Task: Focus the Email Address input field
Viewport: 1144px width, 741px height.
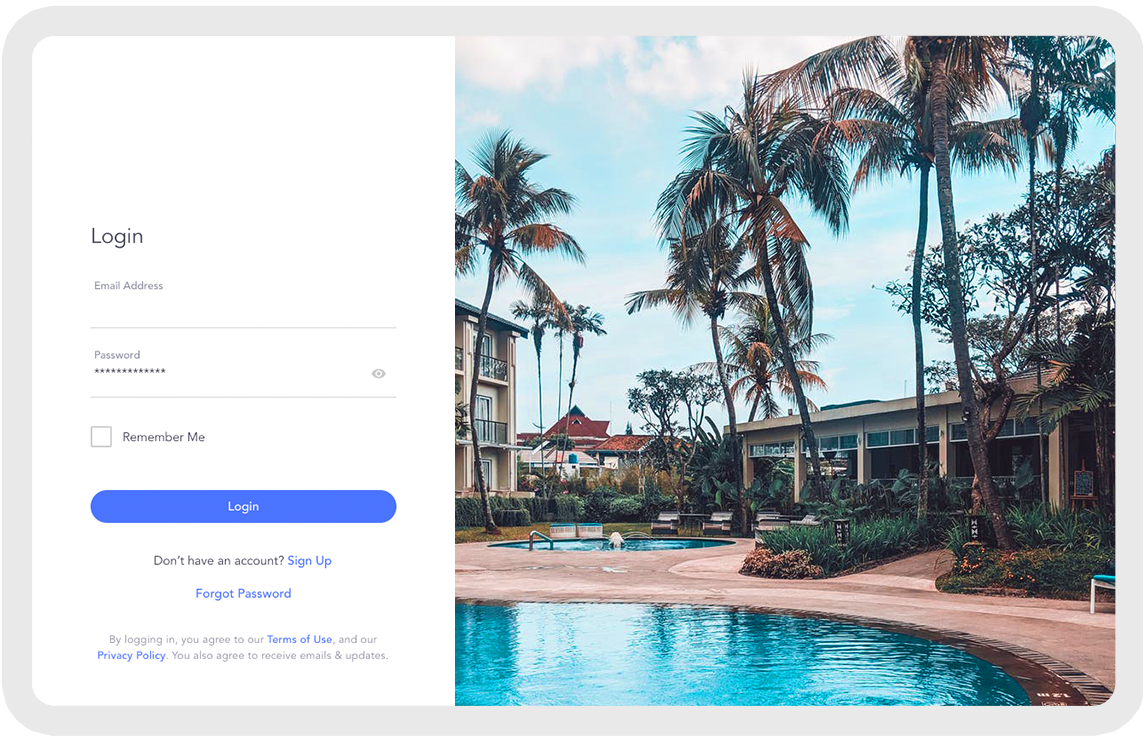Action: click(x=243, y=309)
